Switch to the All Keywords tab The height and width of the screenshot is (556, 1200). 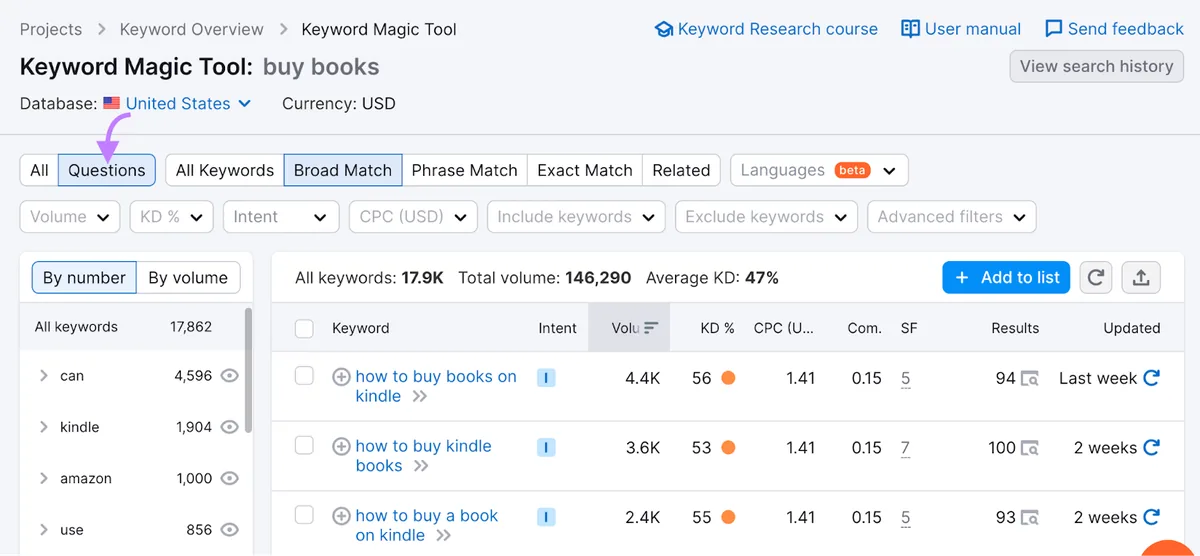coord(225,170)
